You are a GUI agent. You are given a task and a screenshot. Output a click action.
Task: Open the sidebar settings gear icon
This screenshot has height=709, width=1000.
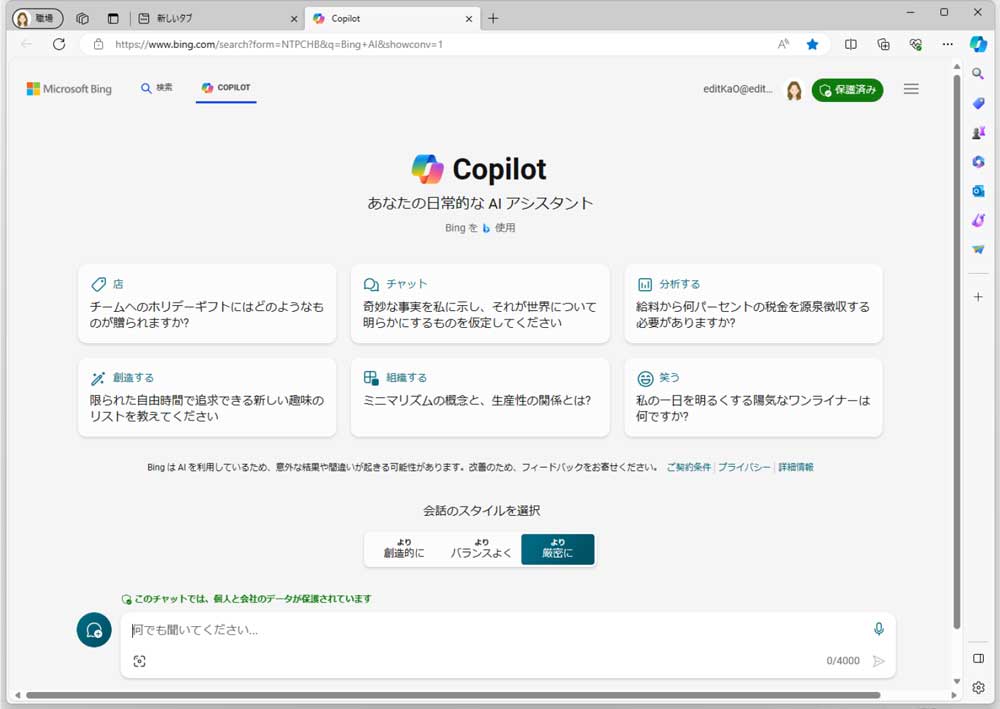point(977,687)
